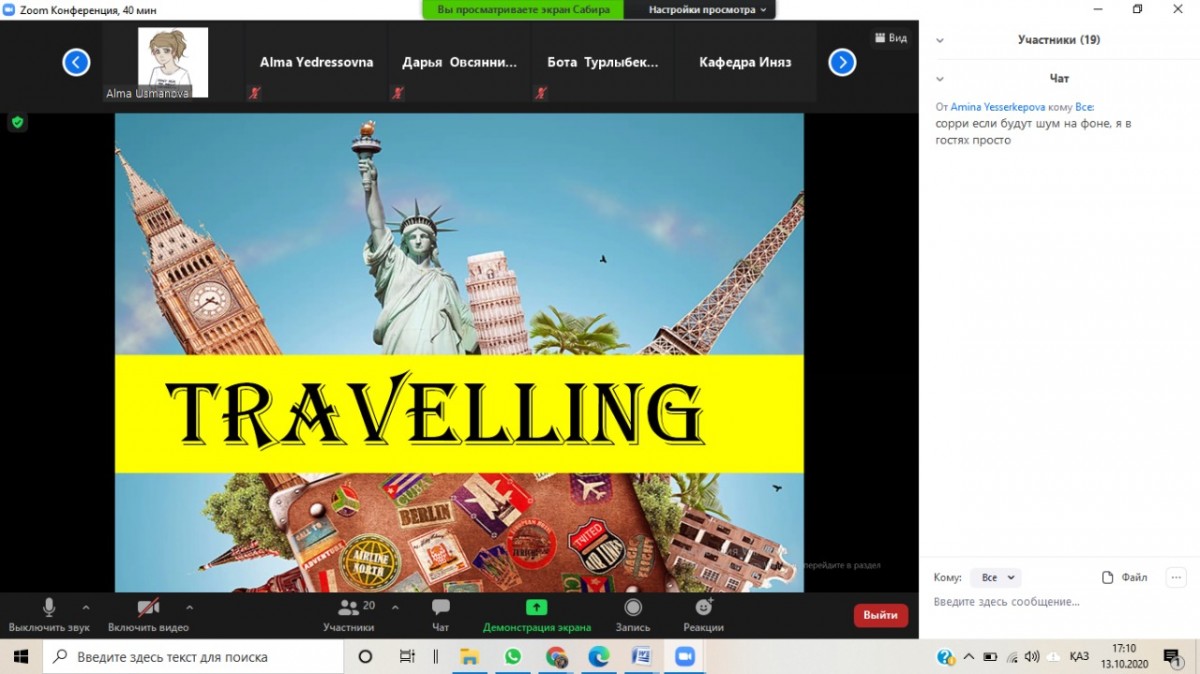Turn on the camera with Включить видео
The width and height of the screenshot is (1200, 674).
148,607
